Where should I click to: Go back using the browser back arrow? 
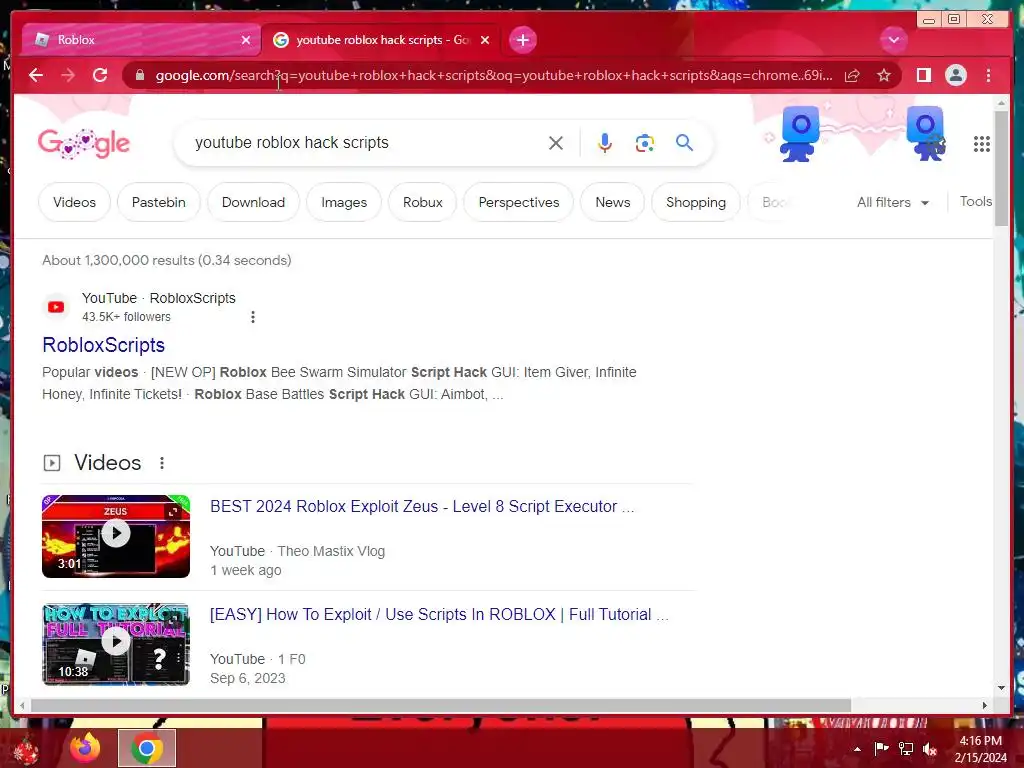36,75
